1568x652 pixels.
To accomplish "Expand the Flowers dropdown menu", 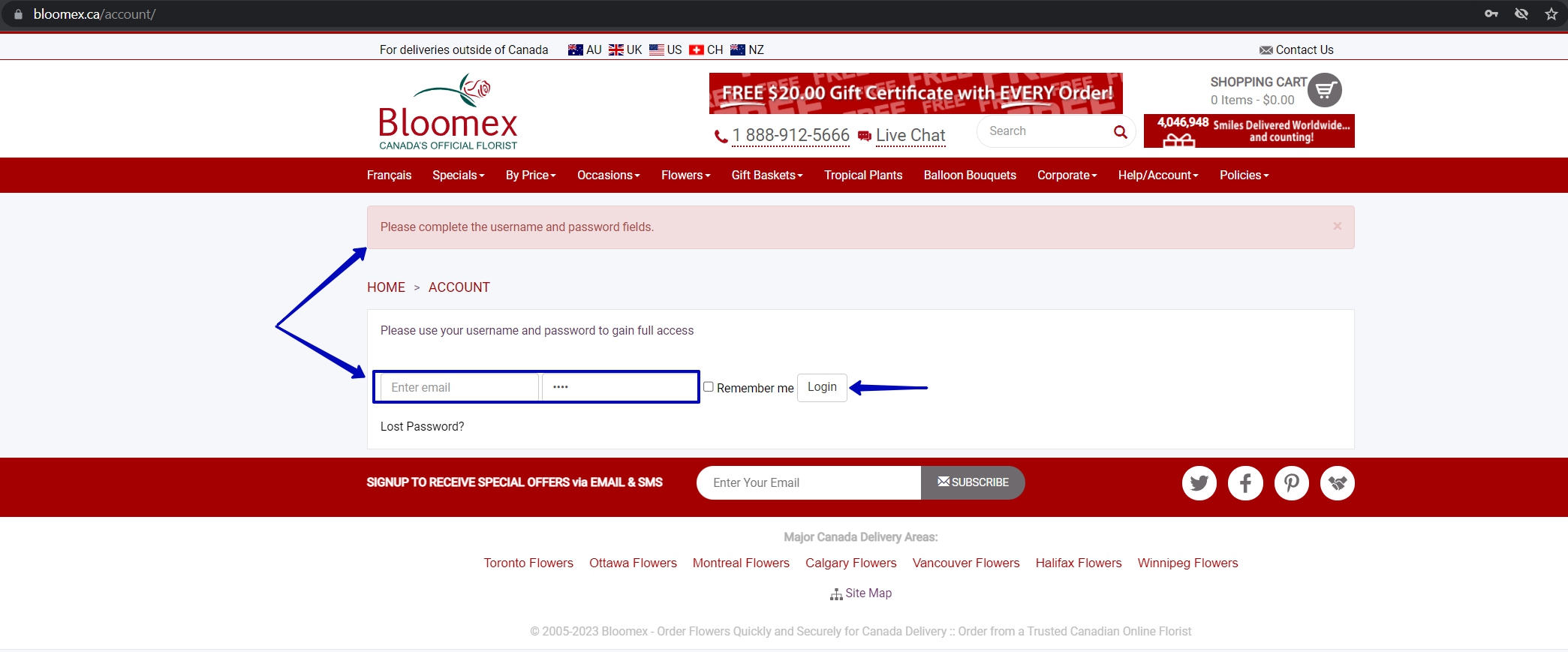I will tap(686, 175).
